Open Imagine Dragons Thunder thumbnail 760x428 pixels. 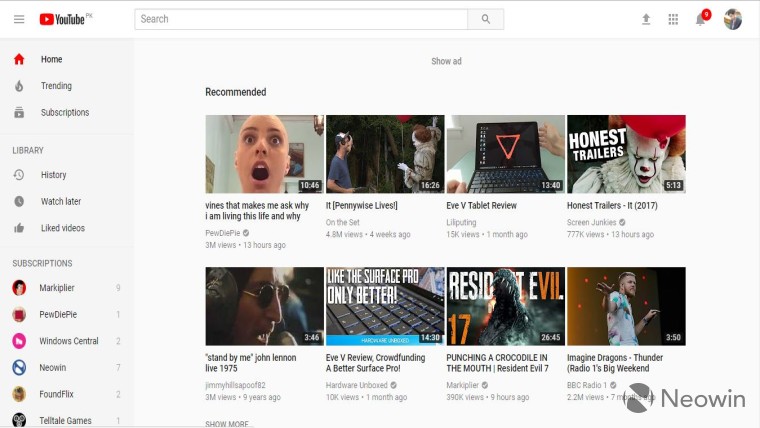[x=626, y=306]
